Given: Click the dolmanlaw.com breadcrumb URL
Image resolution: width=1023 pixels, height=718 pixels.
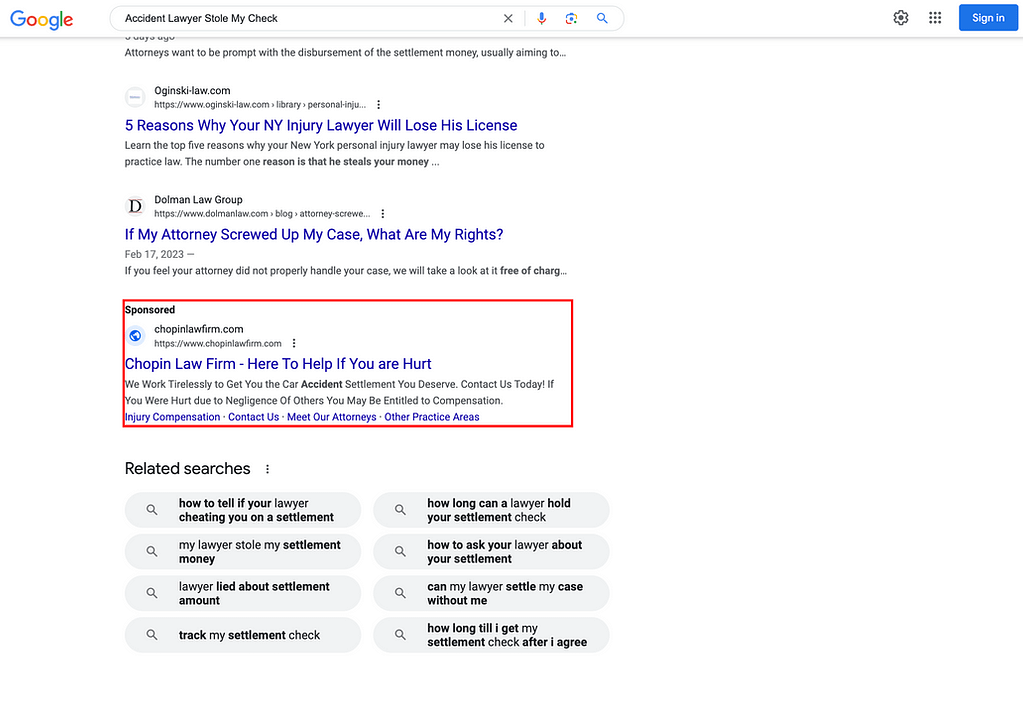Looking at the screenshot, I should tap(262, 213).
